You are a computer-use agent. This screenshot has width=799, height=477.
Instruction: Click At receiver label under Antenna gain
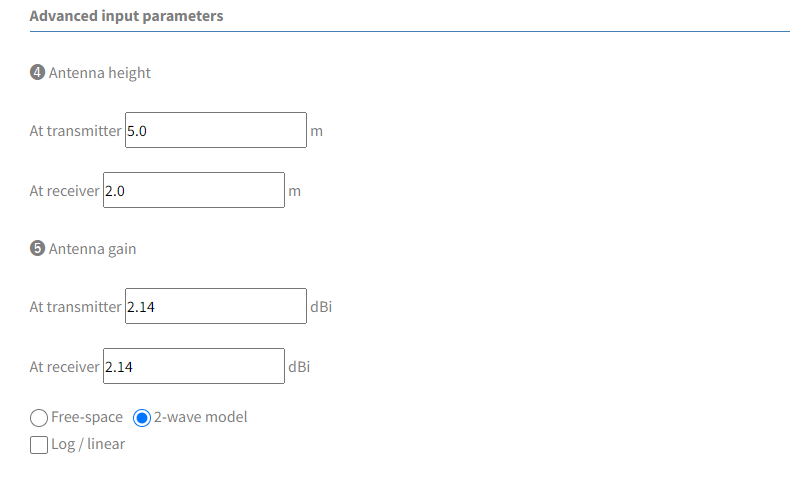click(x=64, y=367)
